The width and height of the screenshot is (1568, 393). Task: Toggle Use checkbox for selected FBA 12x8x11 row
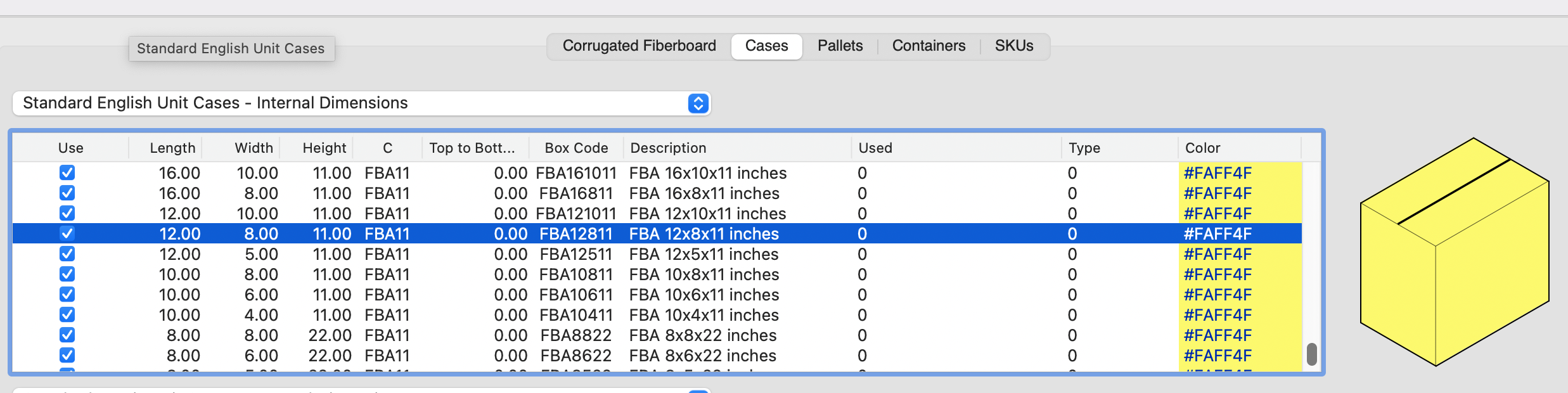pos(67,233)
